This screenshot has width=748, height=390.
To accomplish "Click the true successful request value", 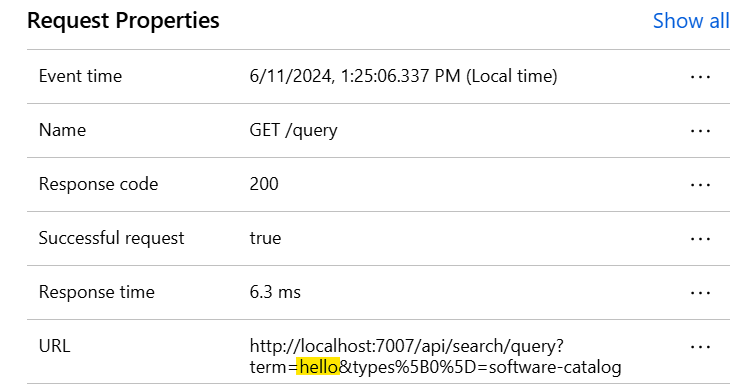I will 265,238.
